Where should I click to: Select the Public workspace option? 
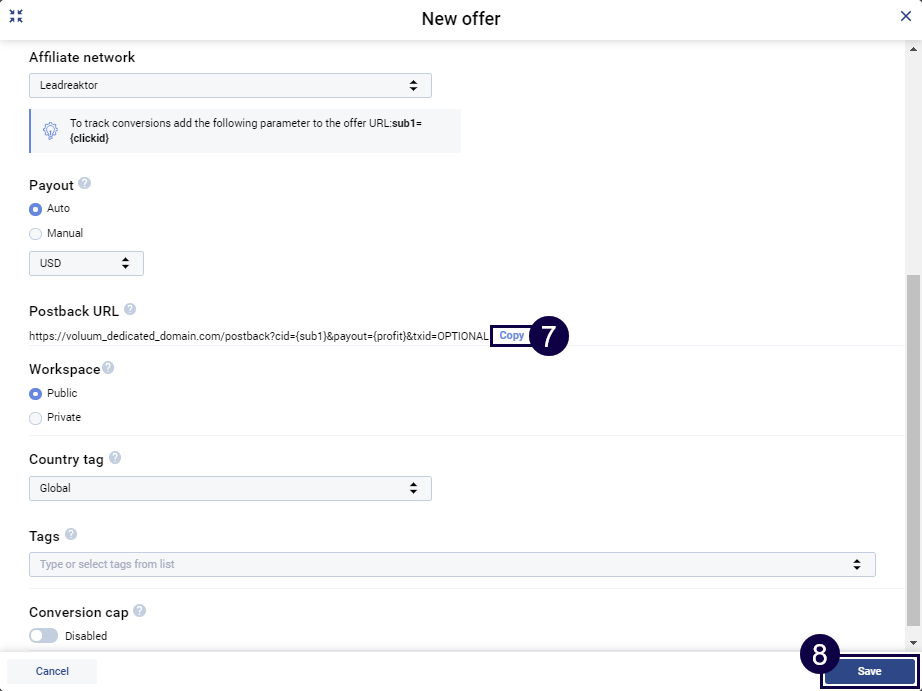tap(36, 393)
